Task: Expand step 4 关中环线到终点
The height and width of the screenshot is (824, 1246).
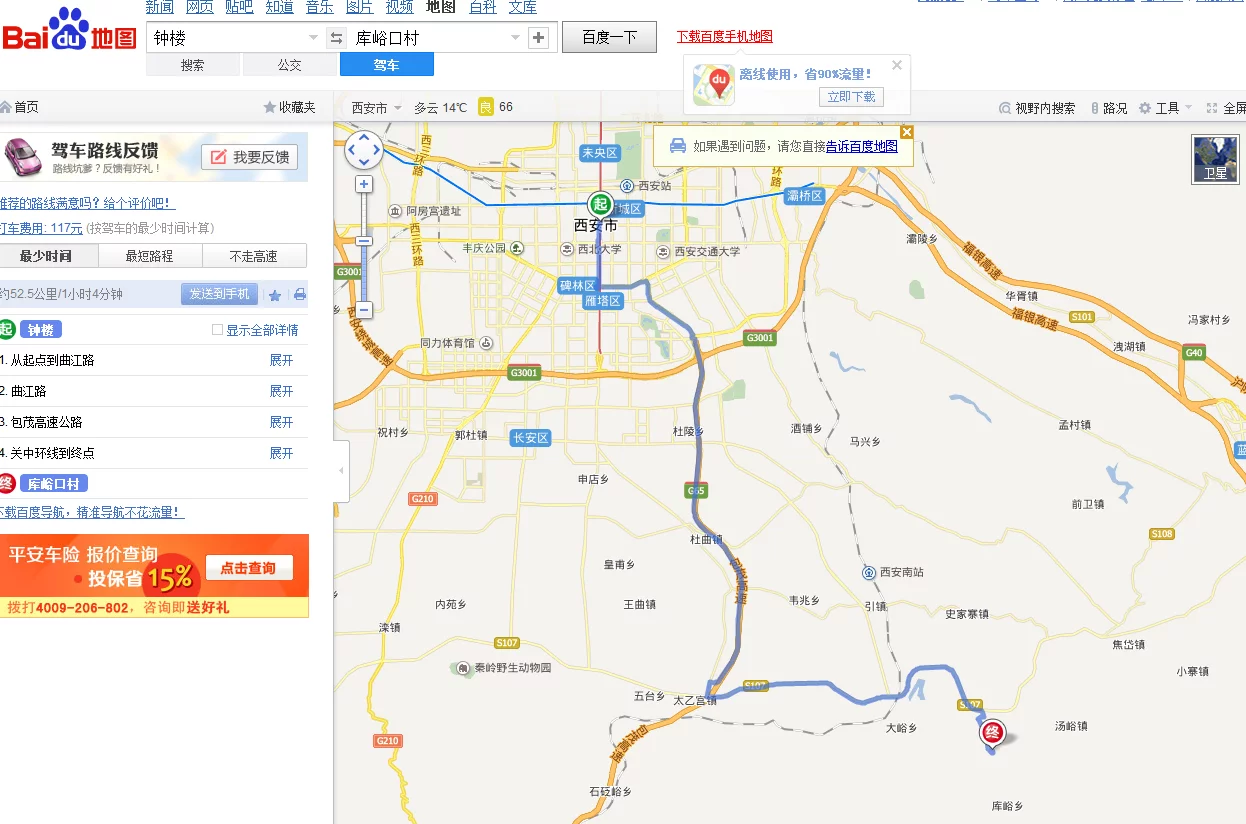Action: (281, 453)
